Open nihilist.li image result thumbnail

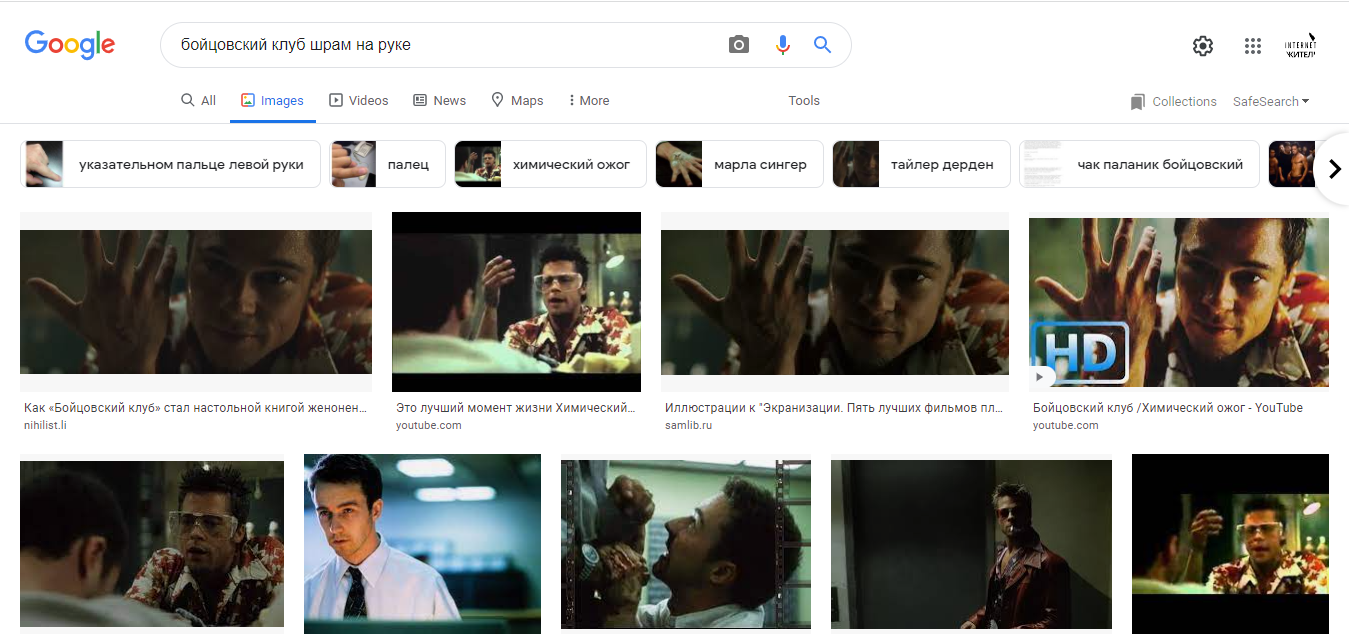click(196, 302)
